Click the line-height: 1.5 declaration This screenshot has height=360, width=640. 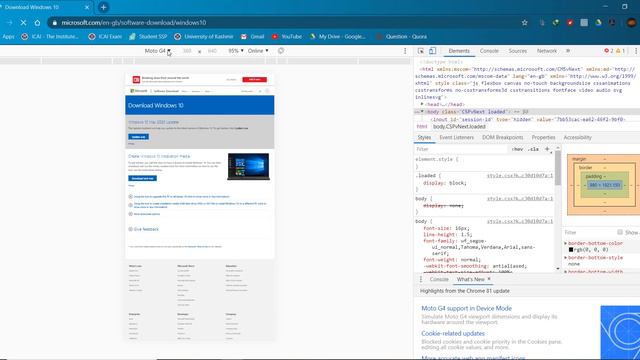[x=447, y=235]
